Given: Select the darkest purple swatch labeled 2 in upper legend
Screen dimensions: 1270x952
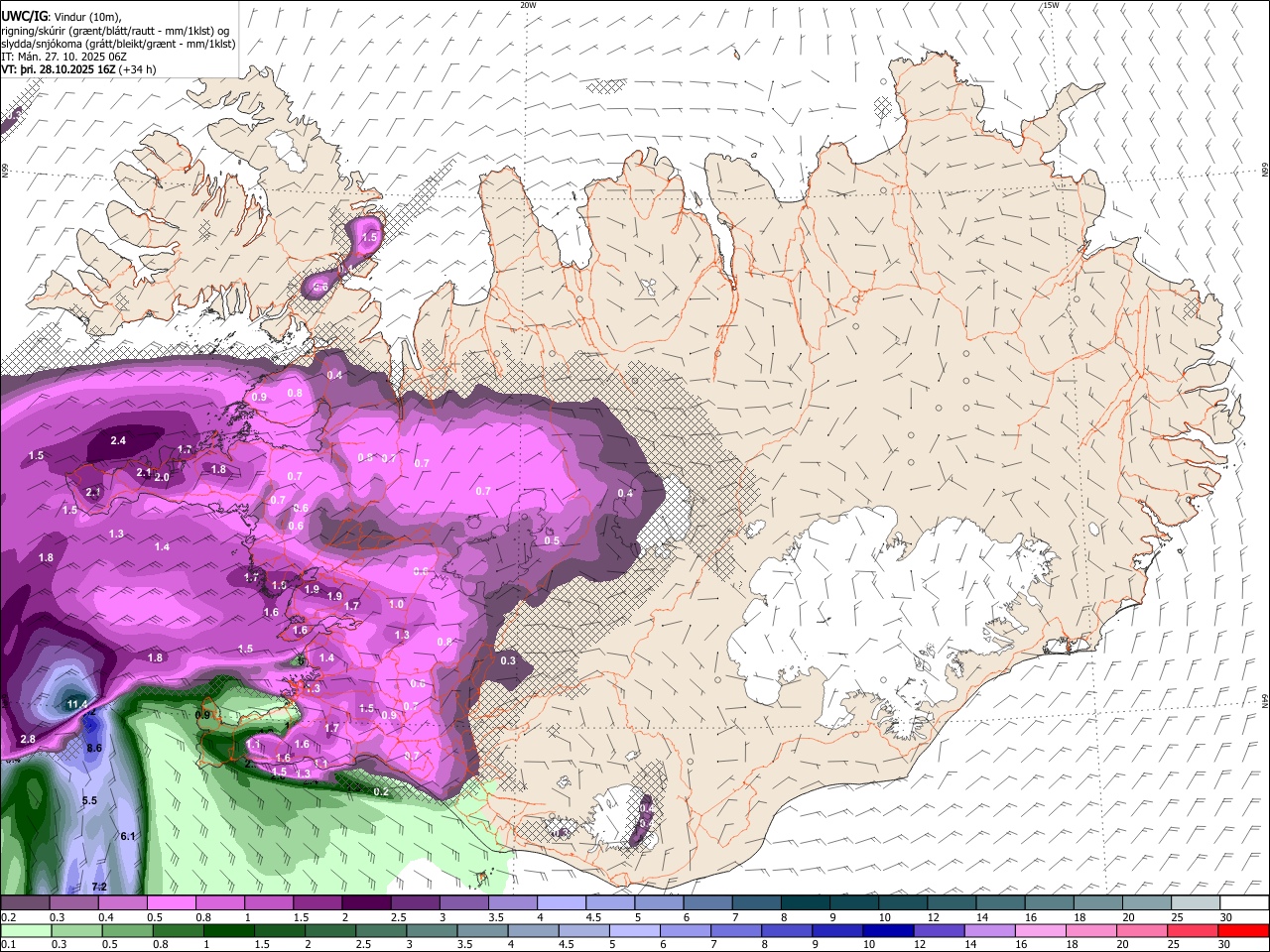Looking at the screenshot, I should tap(365, 903).
